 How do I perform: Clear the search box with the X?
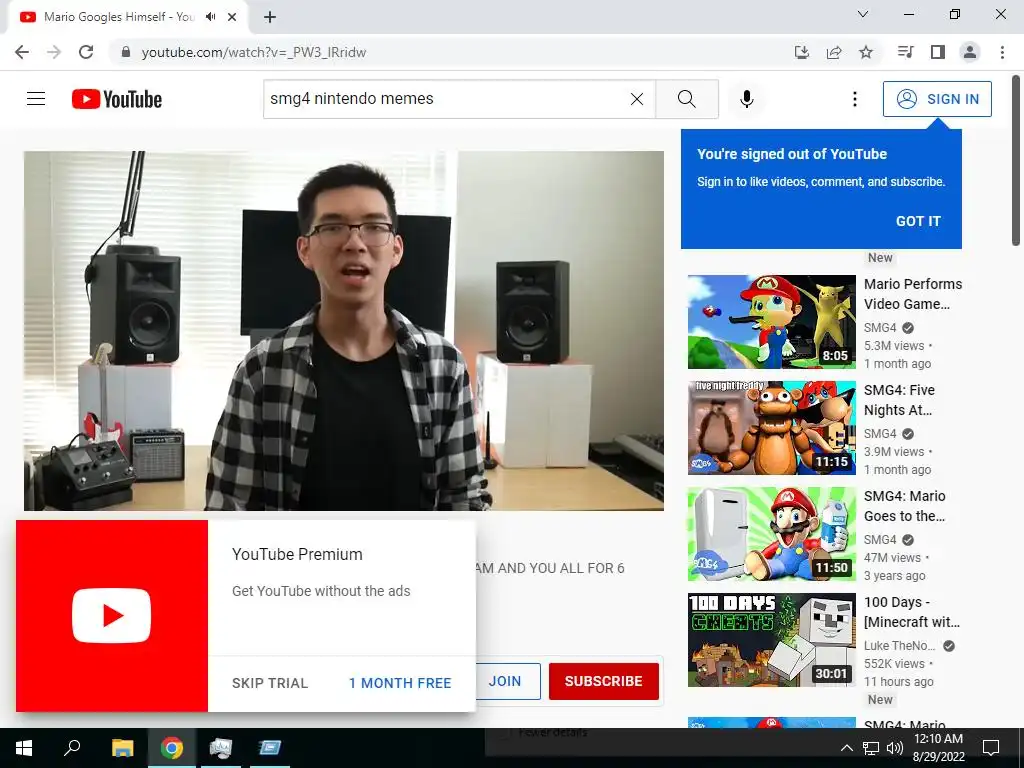[637, 99]
